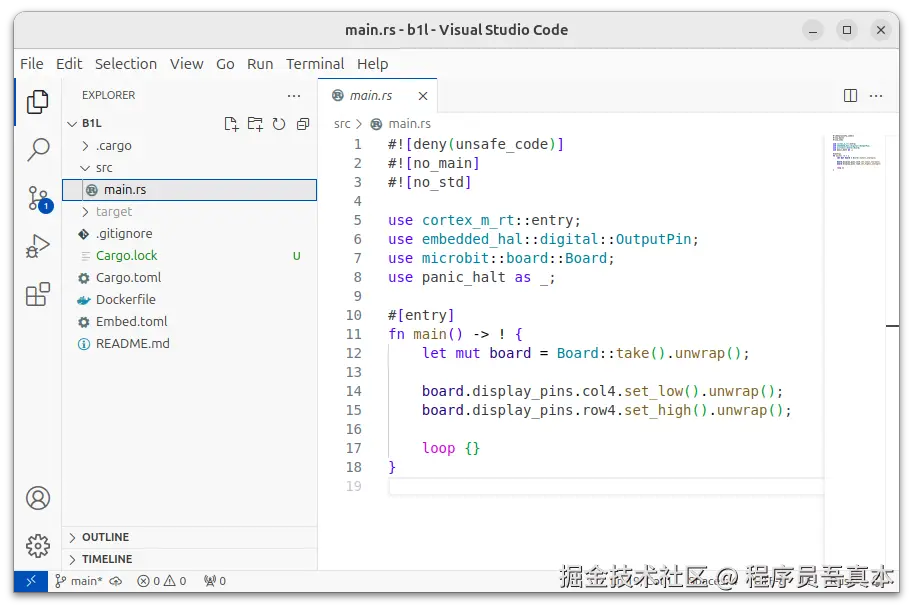Open the Dockerfile
Image resolution: width=913 pixels, height=609 pixels.
(189, 300)
